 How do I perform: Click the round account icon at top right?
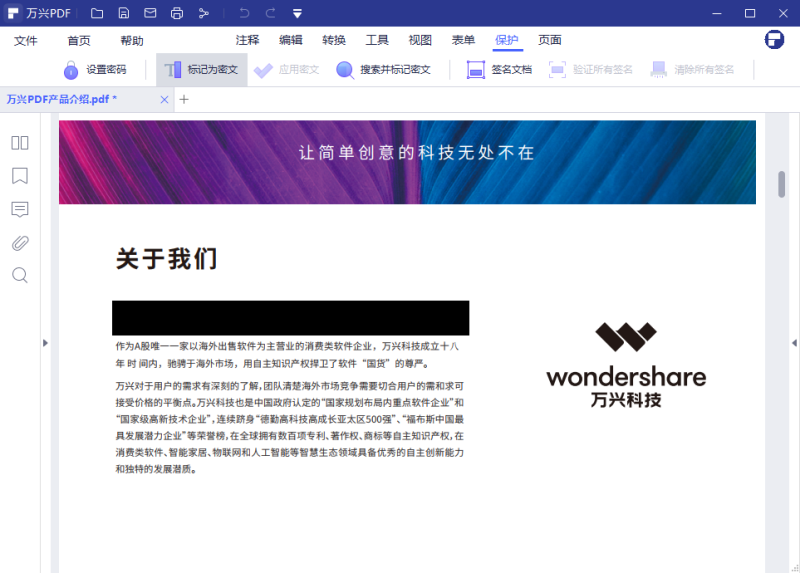pyautogui.click(x=774, y=39)
